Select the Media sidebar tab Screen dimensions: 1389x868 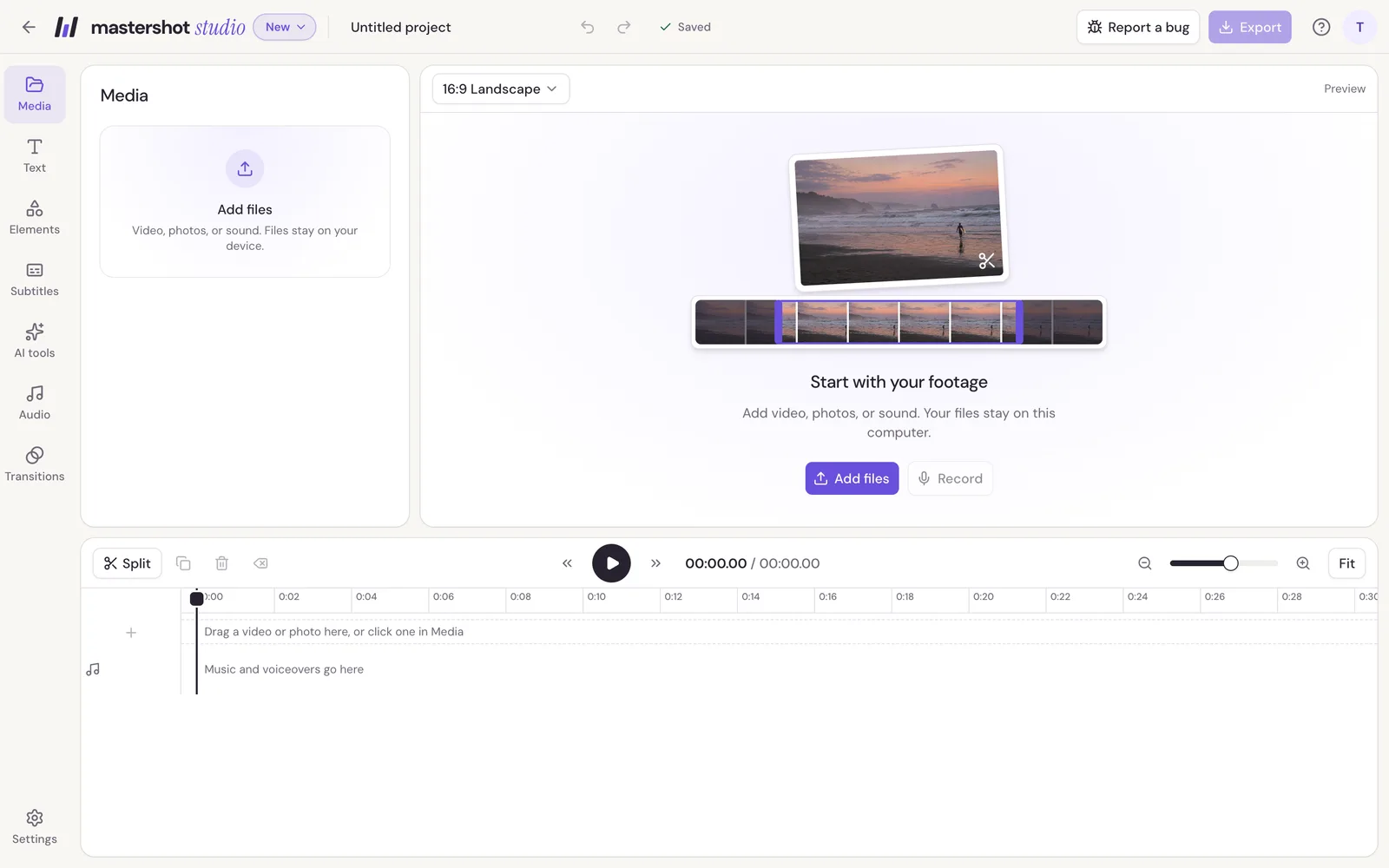coord(35,94)
